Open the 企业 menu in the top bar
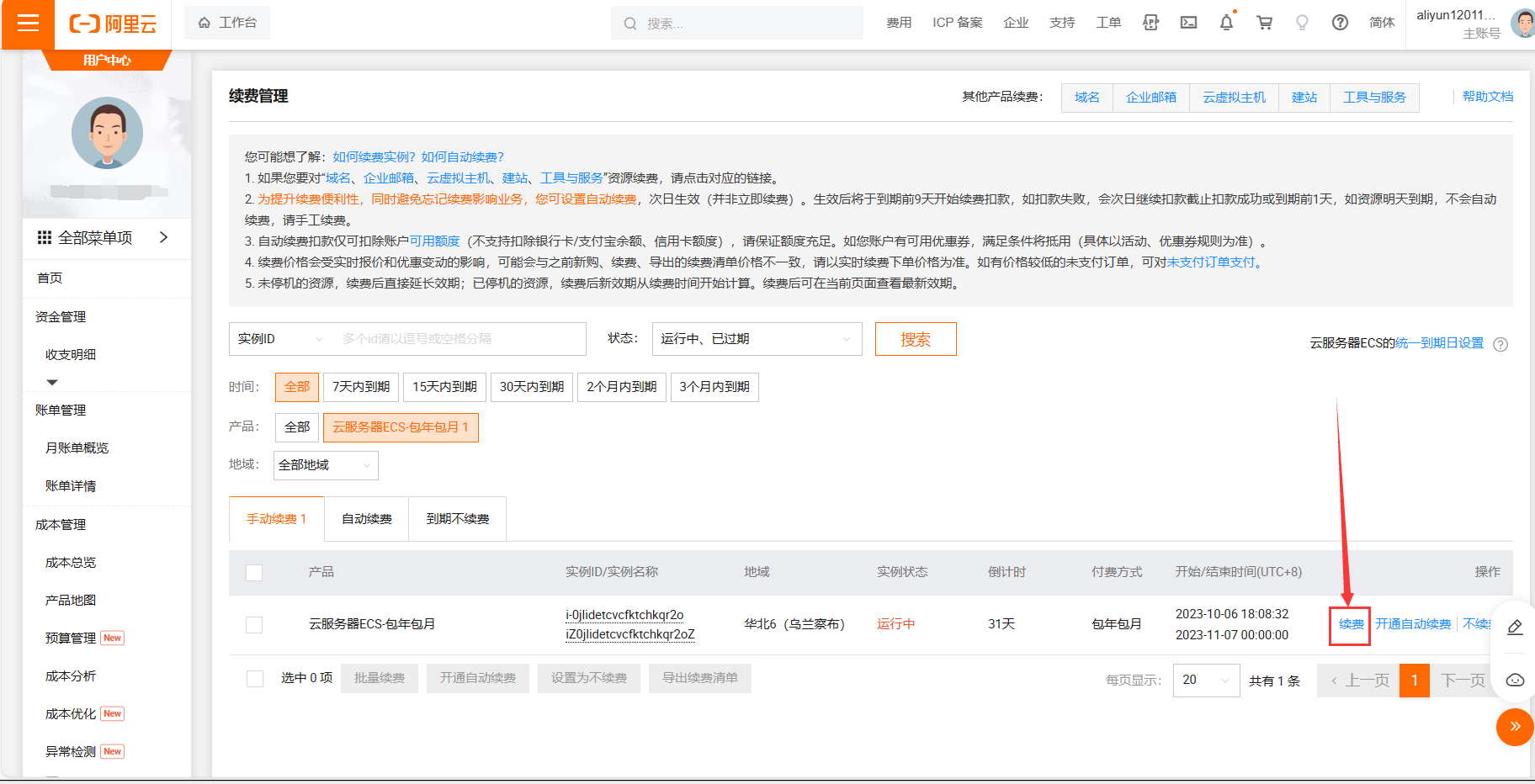Viewport: 1535px width, 784px height. click(1016, 23)
